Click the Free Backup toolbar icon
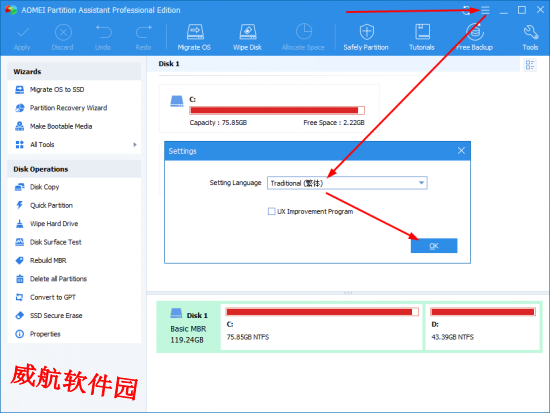The width and height of the screenshot is (550, 413). (475, 37)
